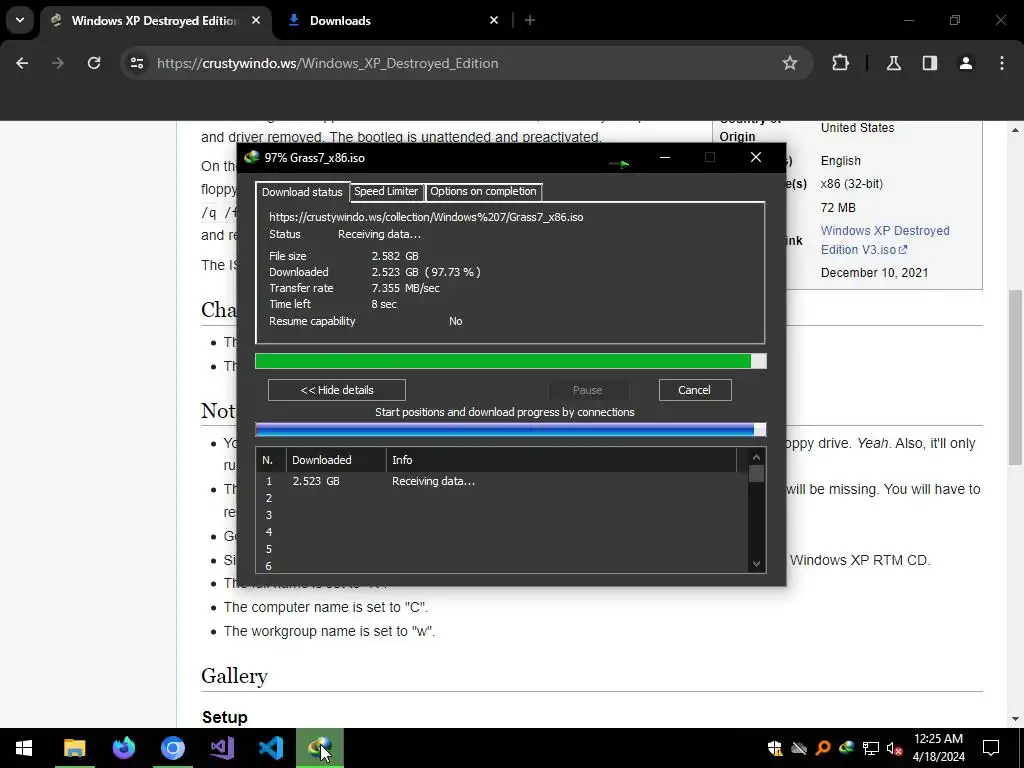Minimize the IDM download dialog
The image size is (1024, 768).
coord(665,157)
